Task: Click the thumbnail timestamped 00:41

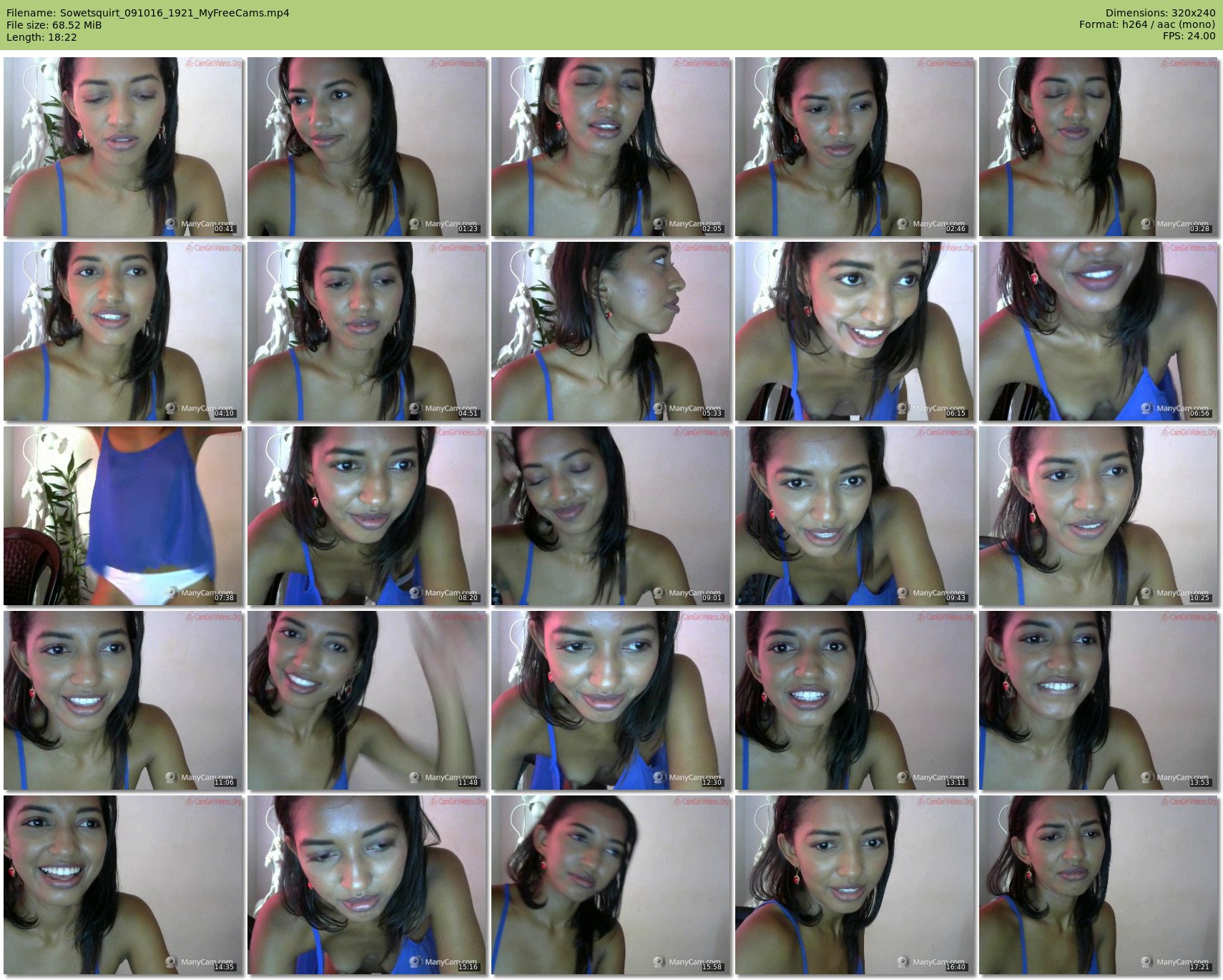Action: [123, 147]
